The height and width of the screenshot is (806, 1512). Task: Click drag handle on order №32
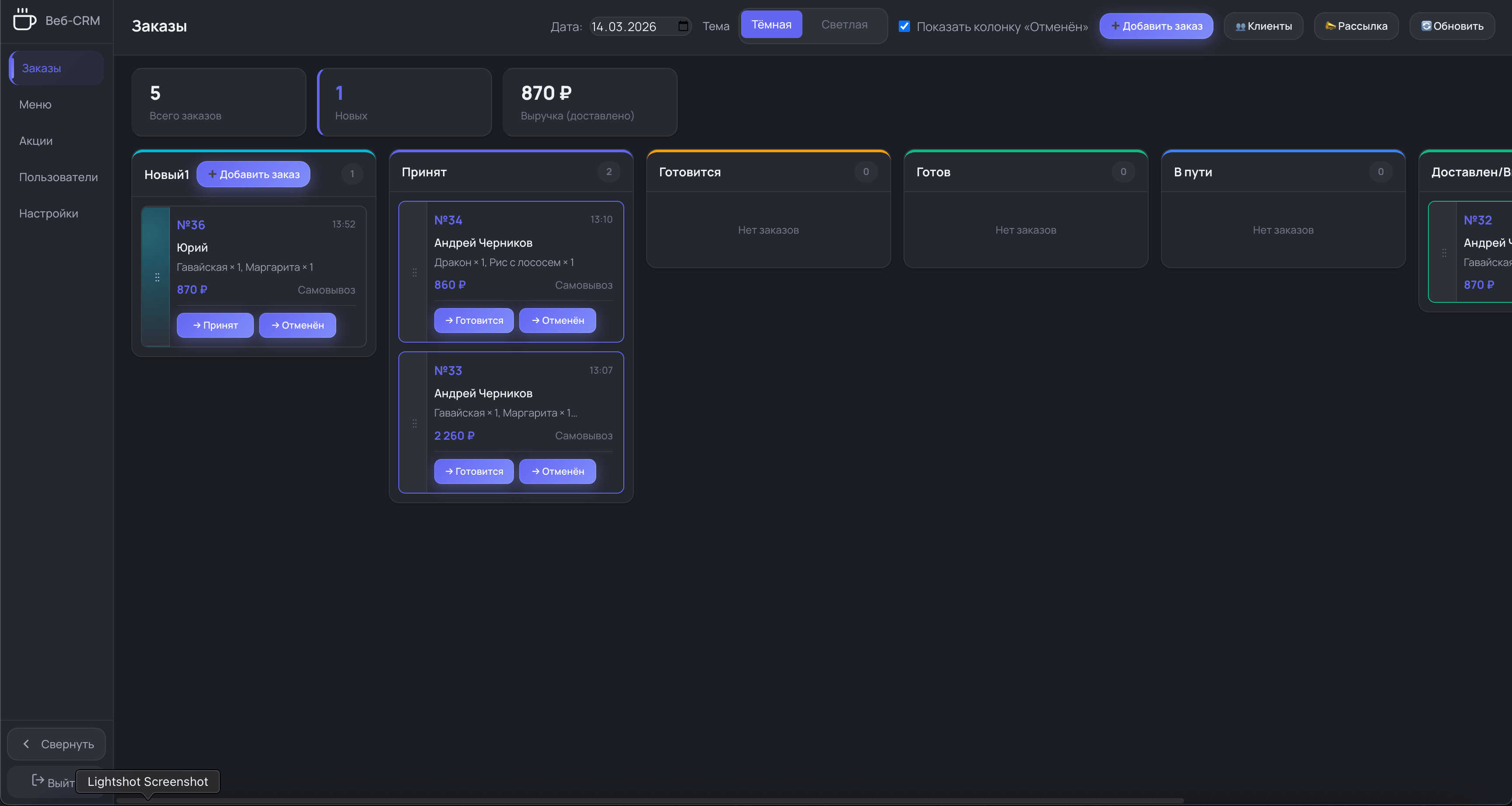pos(1444,253)
